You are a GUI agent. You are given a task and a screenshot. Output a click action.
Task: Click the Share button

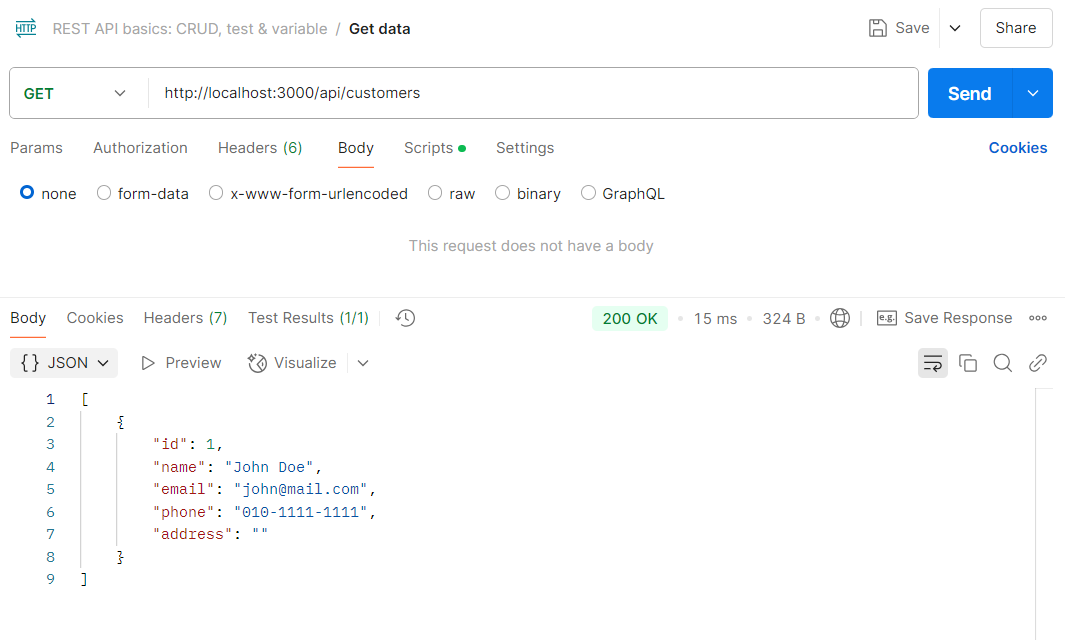[1016, 28]
